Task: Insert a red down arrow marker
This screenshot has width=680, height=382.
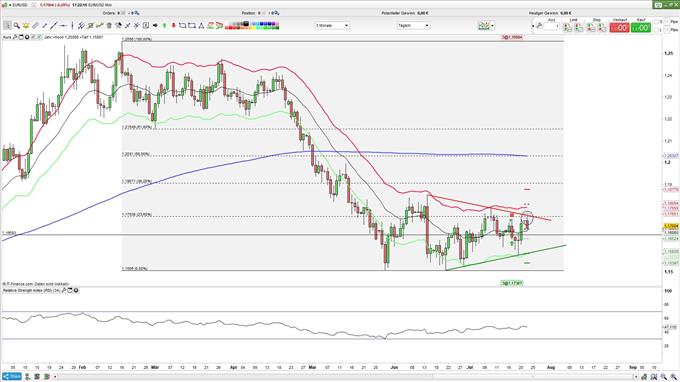Action: tap(173, 26)
